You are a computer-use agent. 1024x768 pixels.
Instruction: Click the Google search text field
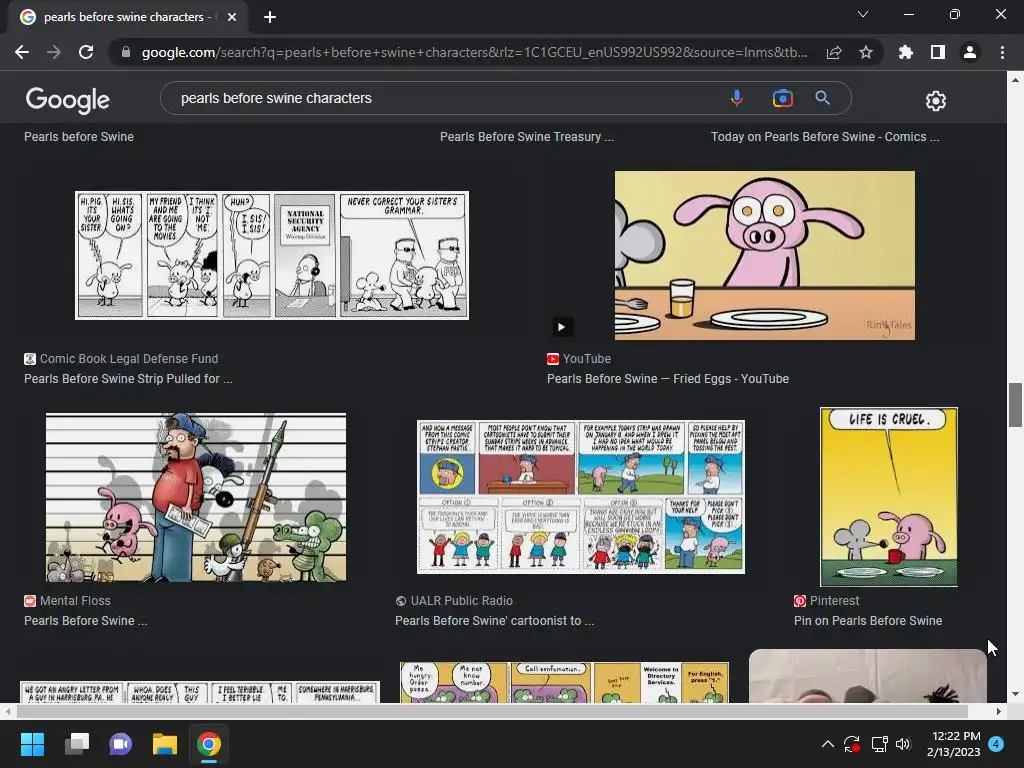pos(444,98)
